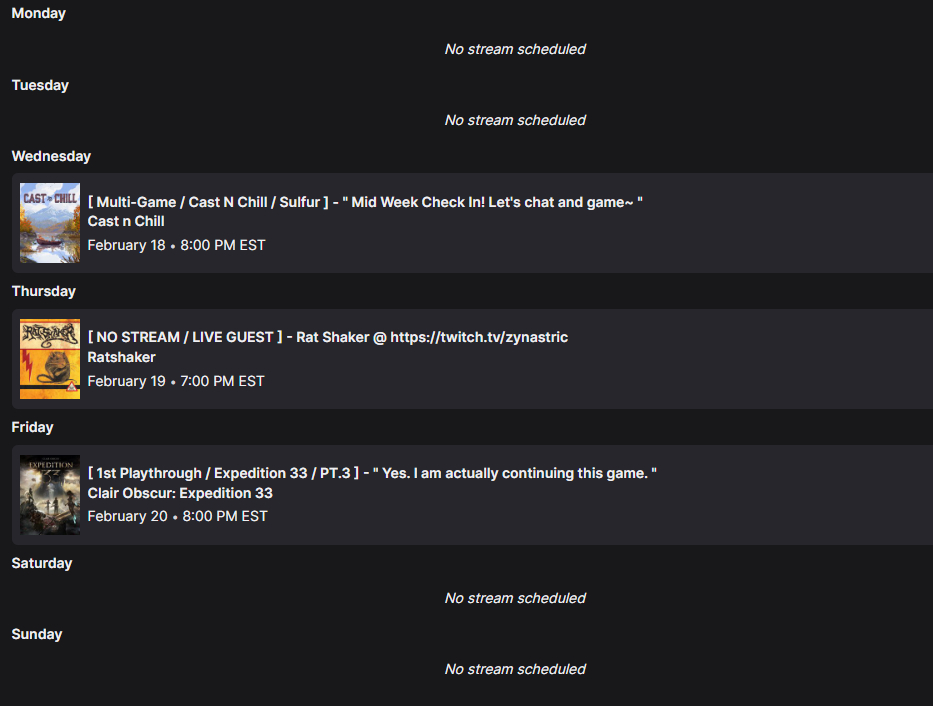Open the Expedition 33 PT.3 stream title

click(x=372, y=473)
